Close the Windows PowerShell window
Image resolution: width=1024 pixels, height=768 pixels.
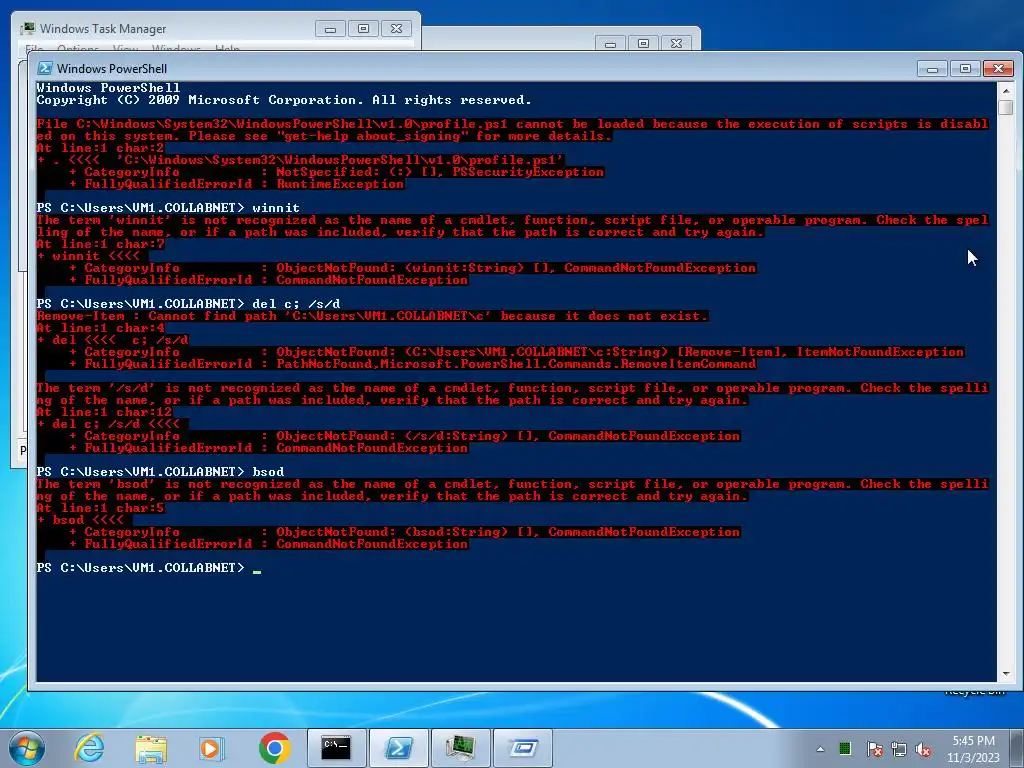[998, 68]
